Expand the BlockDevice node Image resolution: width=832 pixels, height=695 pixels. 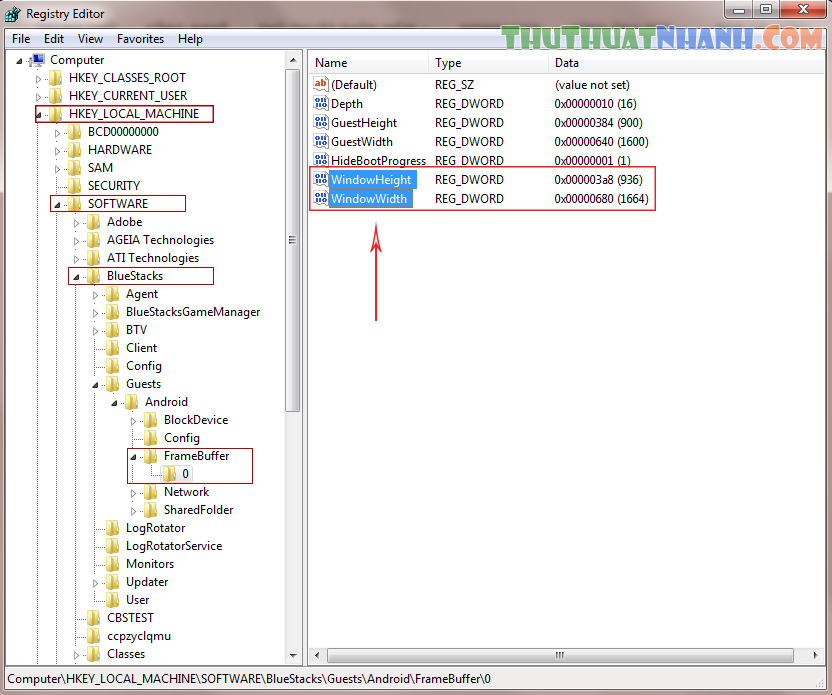134,421
